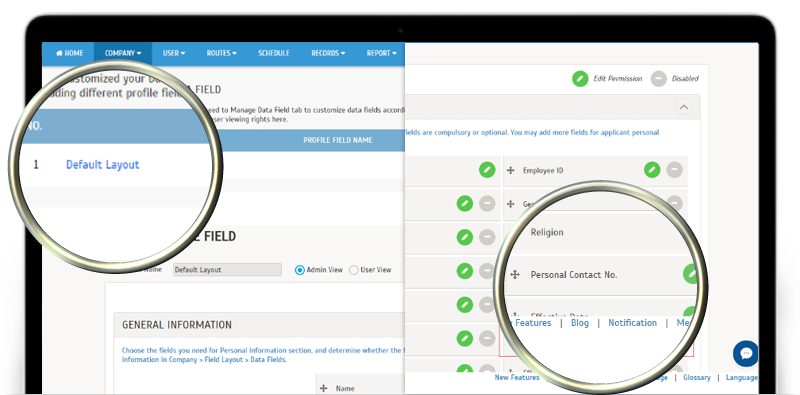The width and height of the screenshot is (800, 395).
Task: Select the User View radio button
Action: pyautogui.click(x=354, y=270)
